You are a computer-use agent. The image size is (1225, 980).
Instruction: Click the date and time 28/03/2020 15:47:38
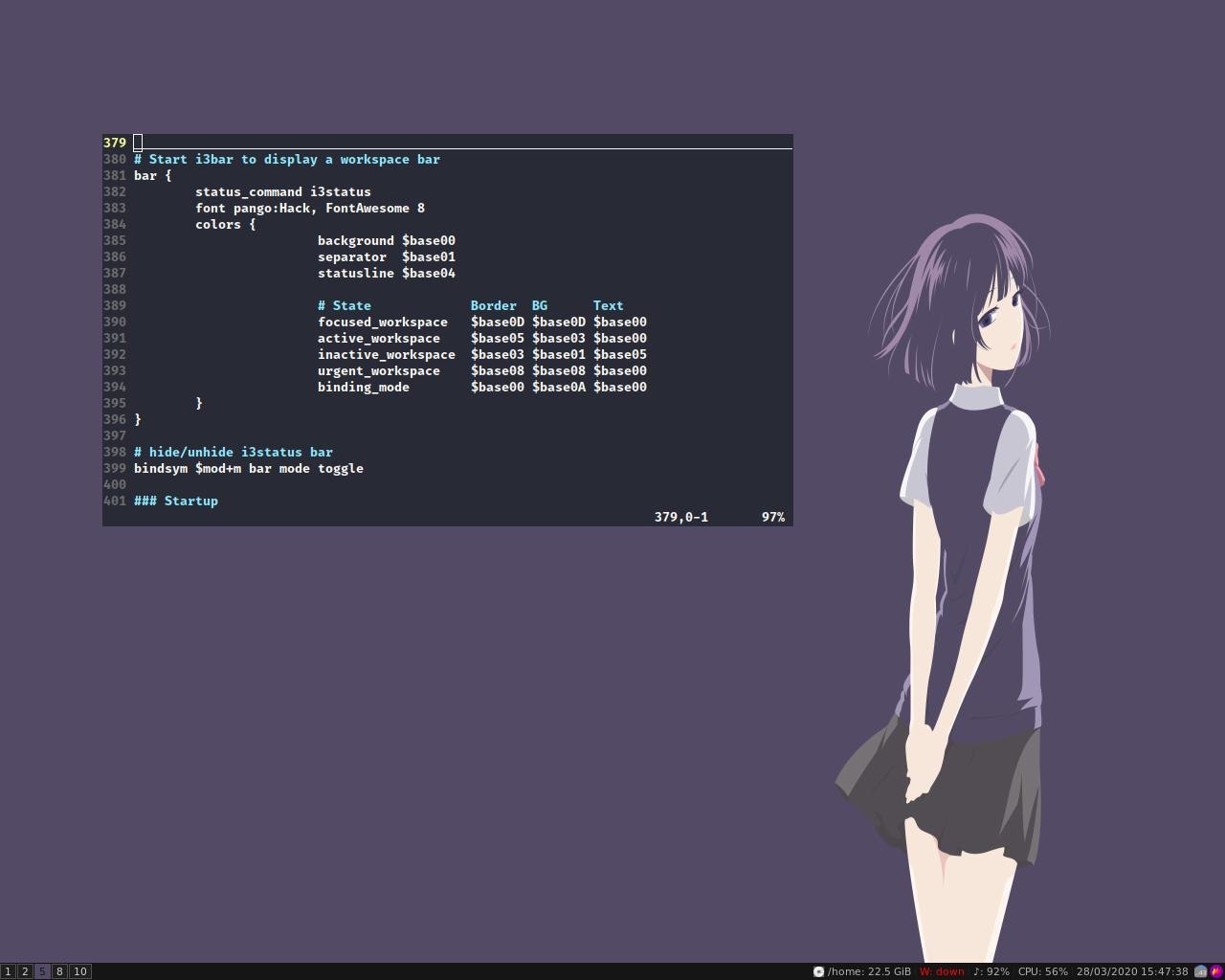pos(1132,971)
